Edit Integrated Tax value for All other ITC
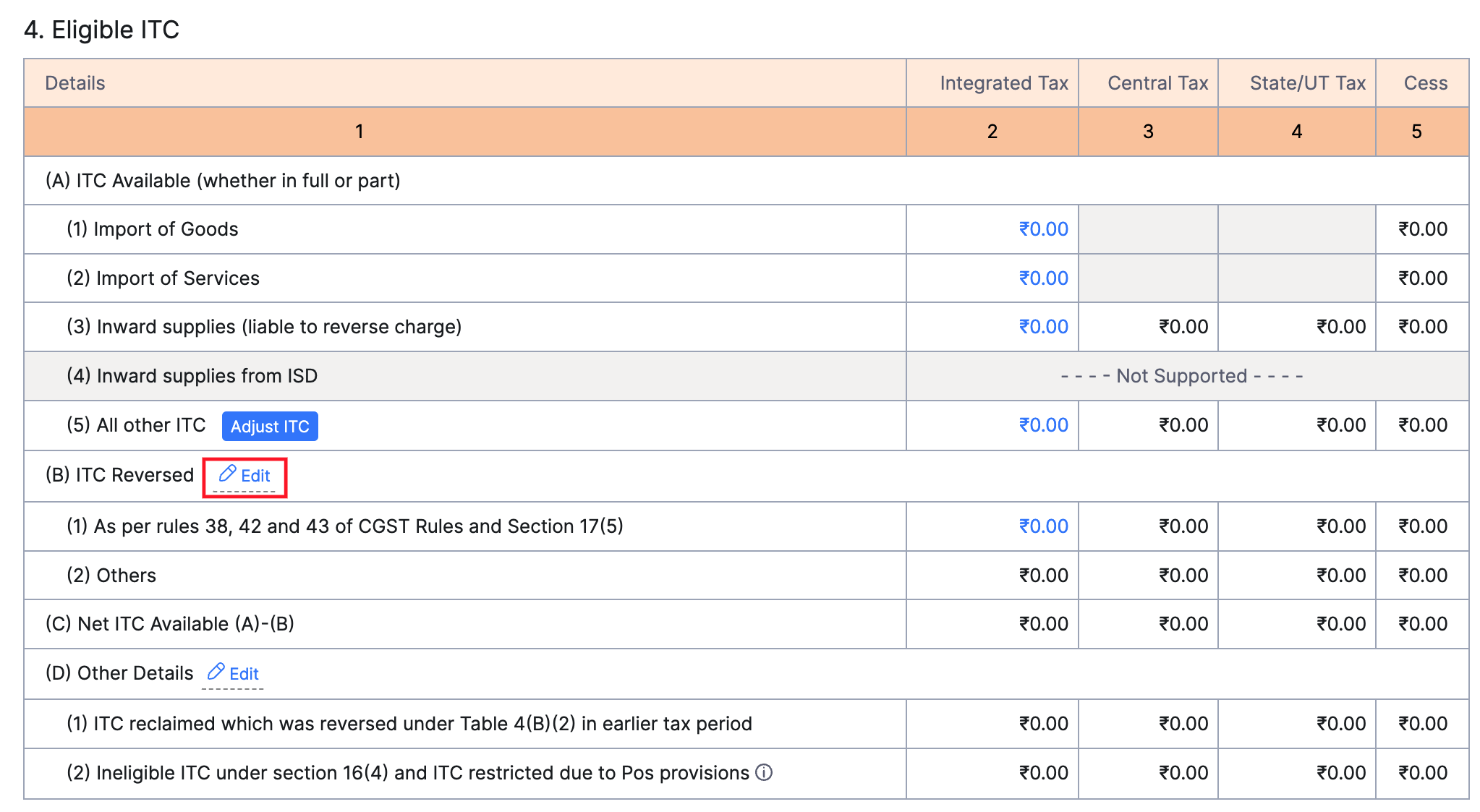Screen dimensions: 1480x812 click(x=1044, y=425)
